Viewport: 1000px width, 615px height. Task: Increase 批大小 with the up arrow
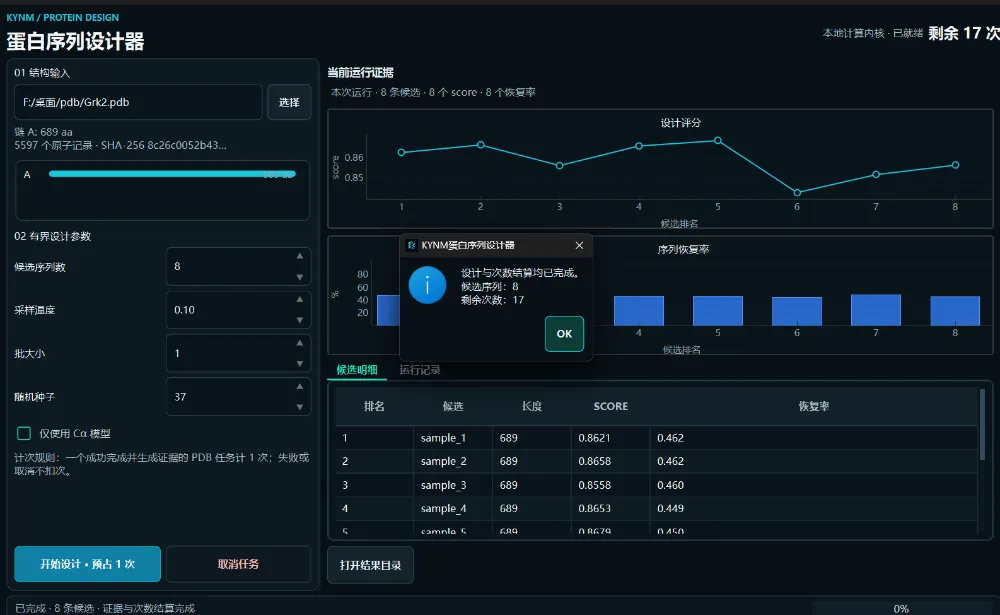point(300,343)
